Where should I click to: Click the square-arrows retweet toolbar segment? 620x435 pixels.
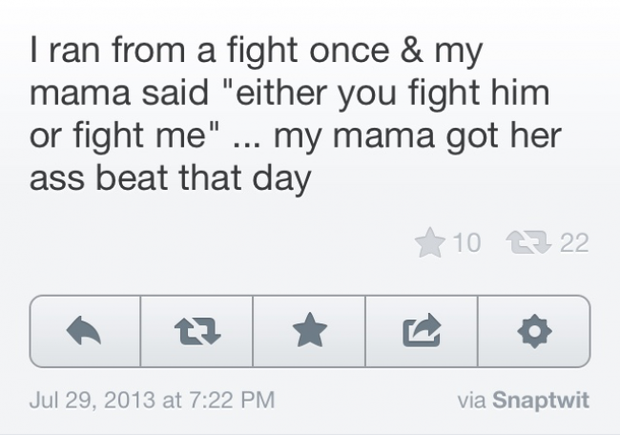click(x=197, y=331)
